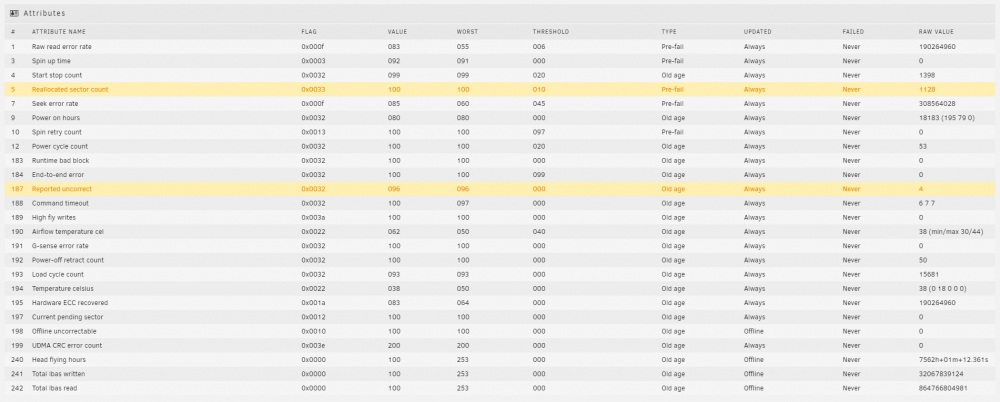This screenshot has width=1000, height=402.
Task: Select the Airflow temperature cel row
Action: [500, 232]
